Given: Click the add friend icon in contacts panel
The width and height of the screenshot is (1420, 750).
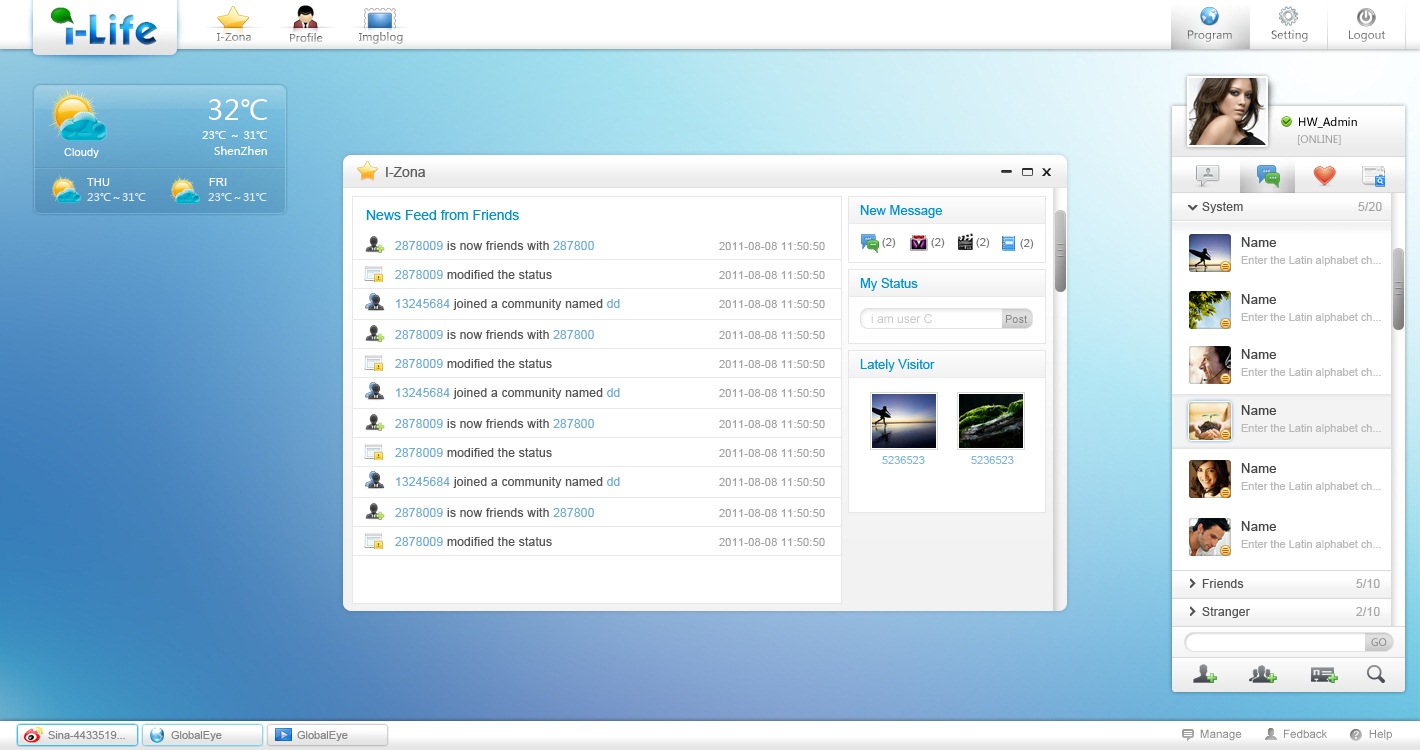Looking at the screenshot, I should click(x=1204, y=675).
